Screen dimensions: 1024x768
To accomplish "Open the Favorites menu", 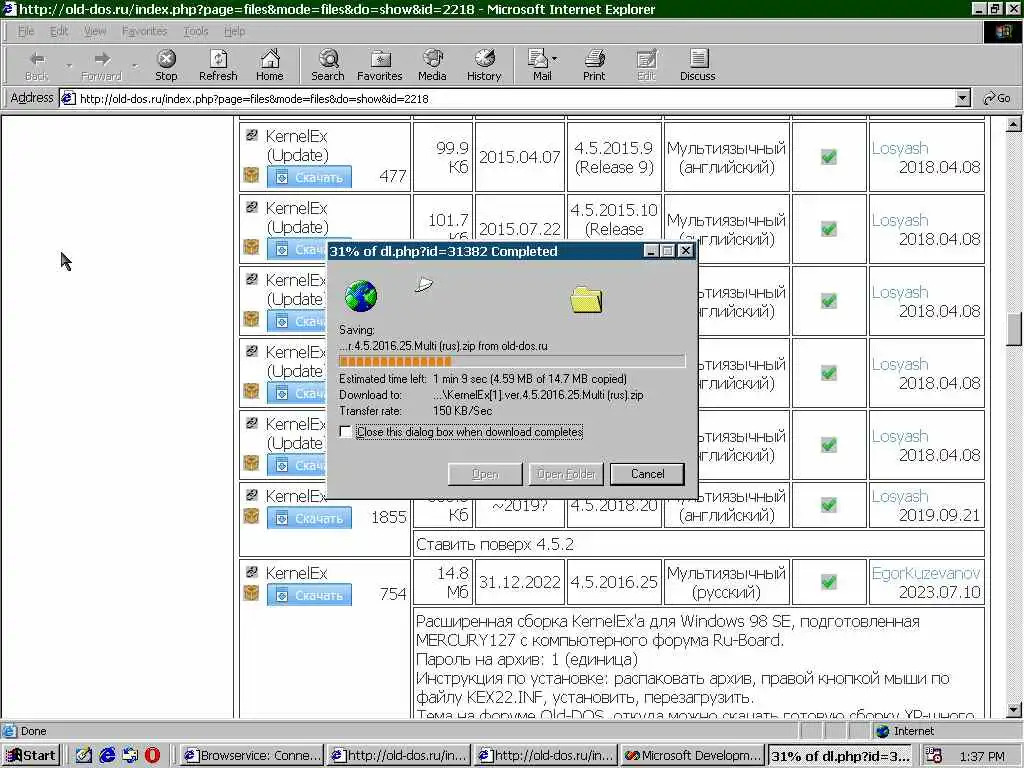I will (144, 31).
